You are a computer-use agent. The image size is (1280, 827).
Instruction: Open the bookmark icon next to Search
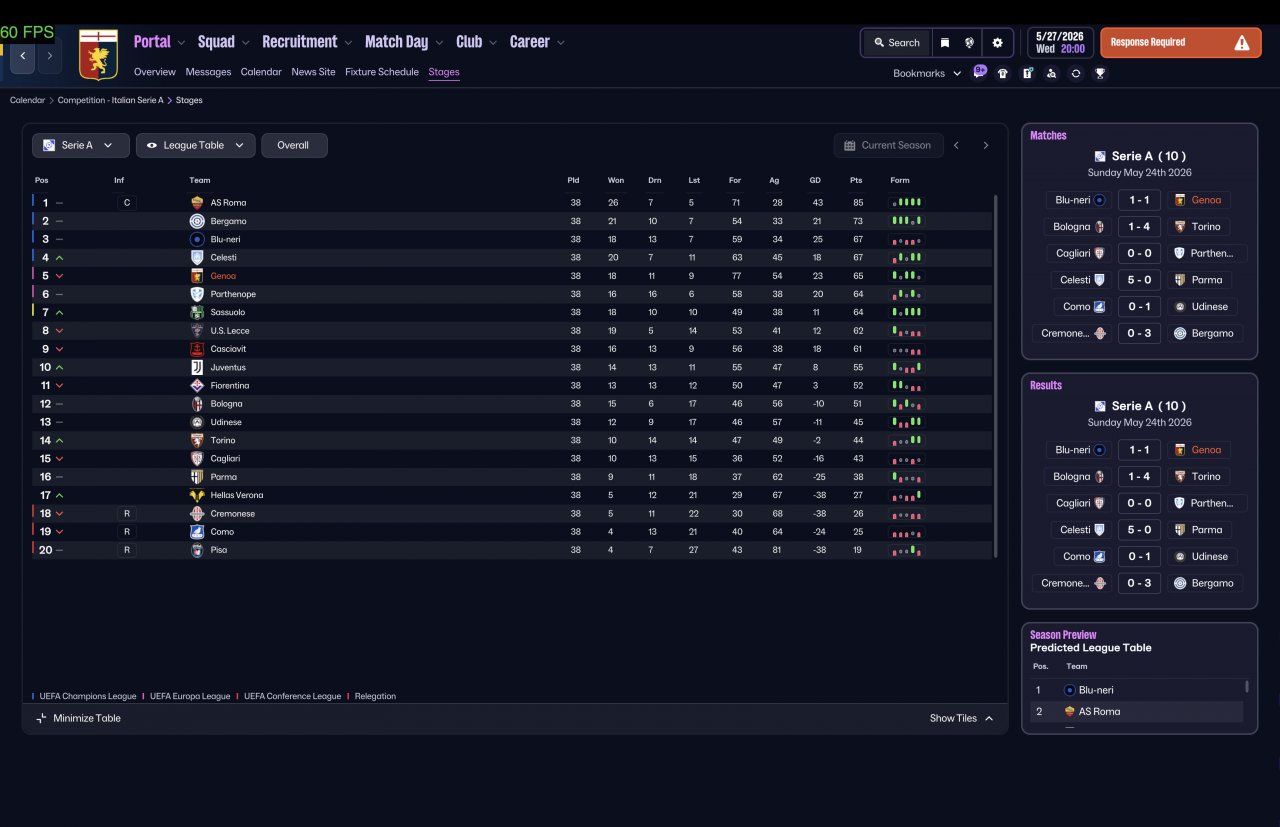tap(944, 43)
